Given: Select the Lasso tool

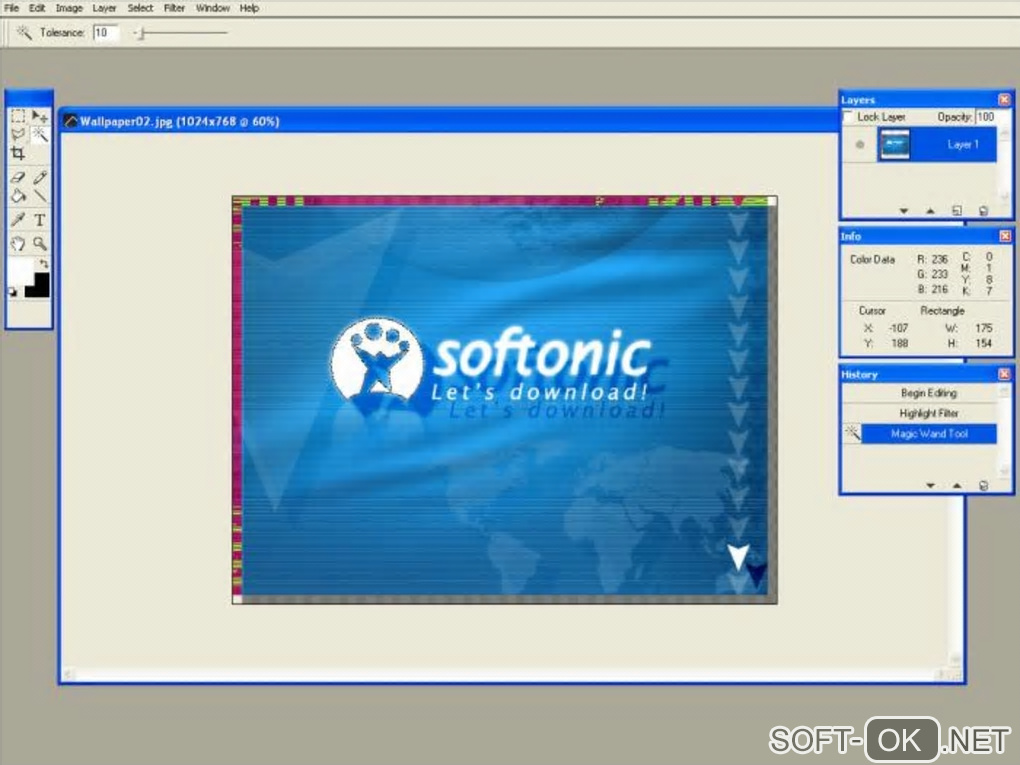Looking at the screenshot, I should (18, 135).
